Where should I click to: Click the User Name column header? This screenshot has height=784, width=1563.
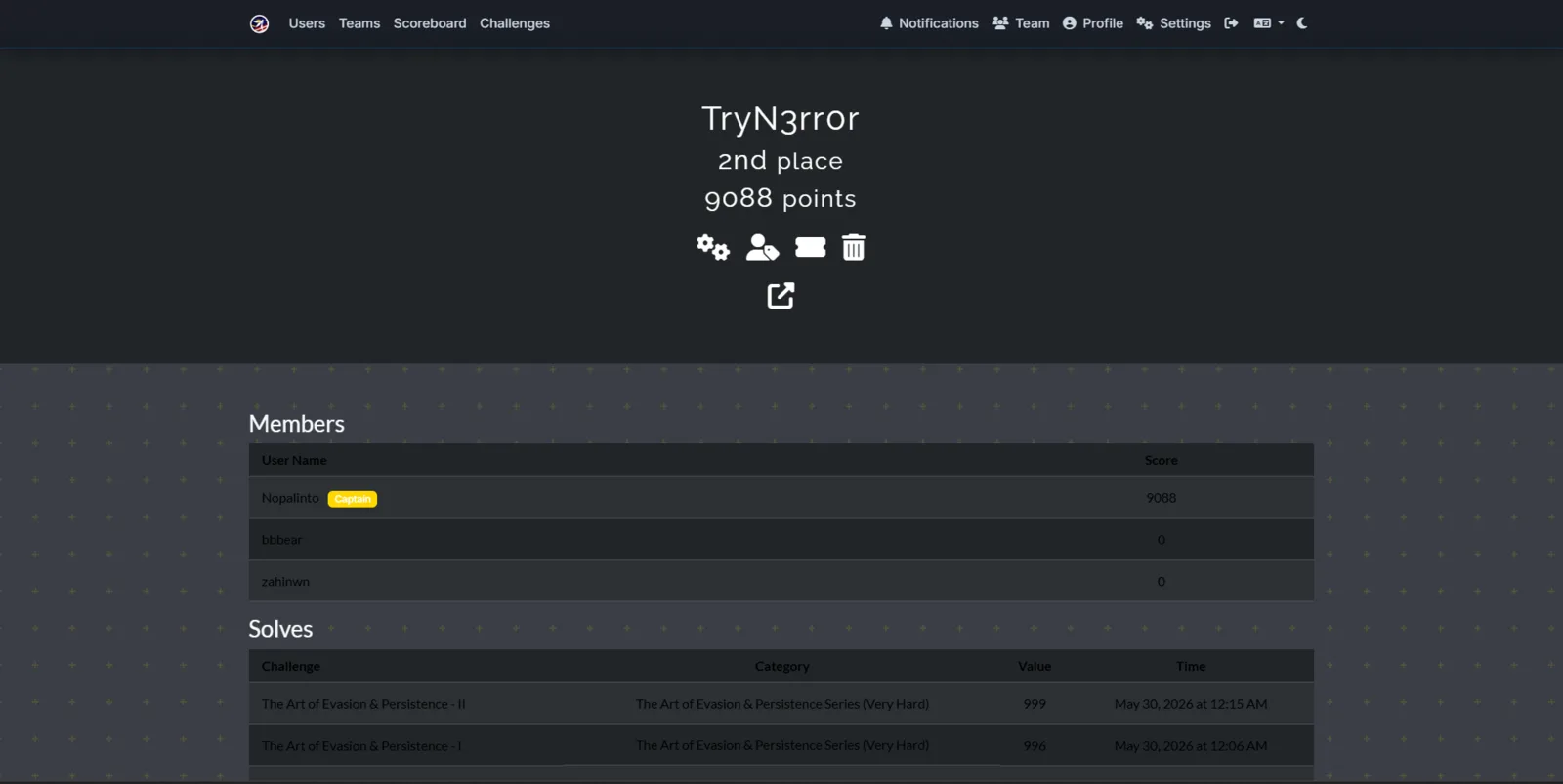pyautogui.click(x=294, y=460)
